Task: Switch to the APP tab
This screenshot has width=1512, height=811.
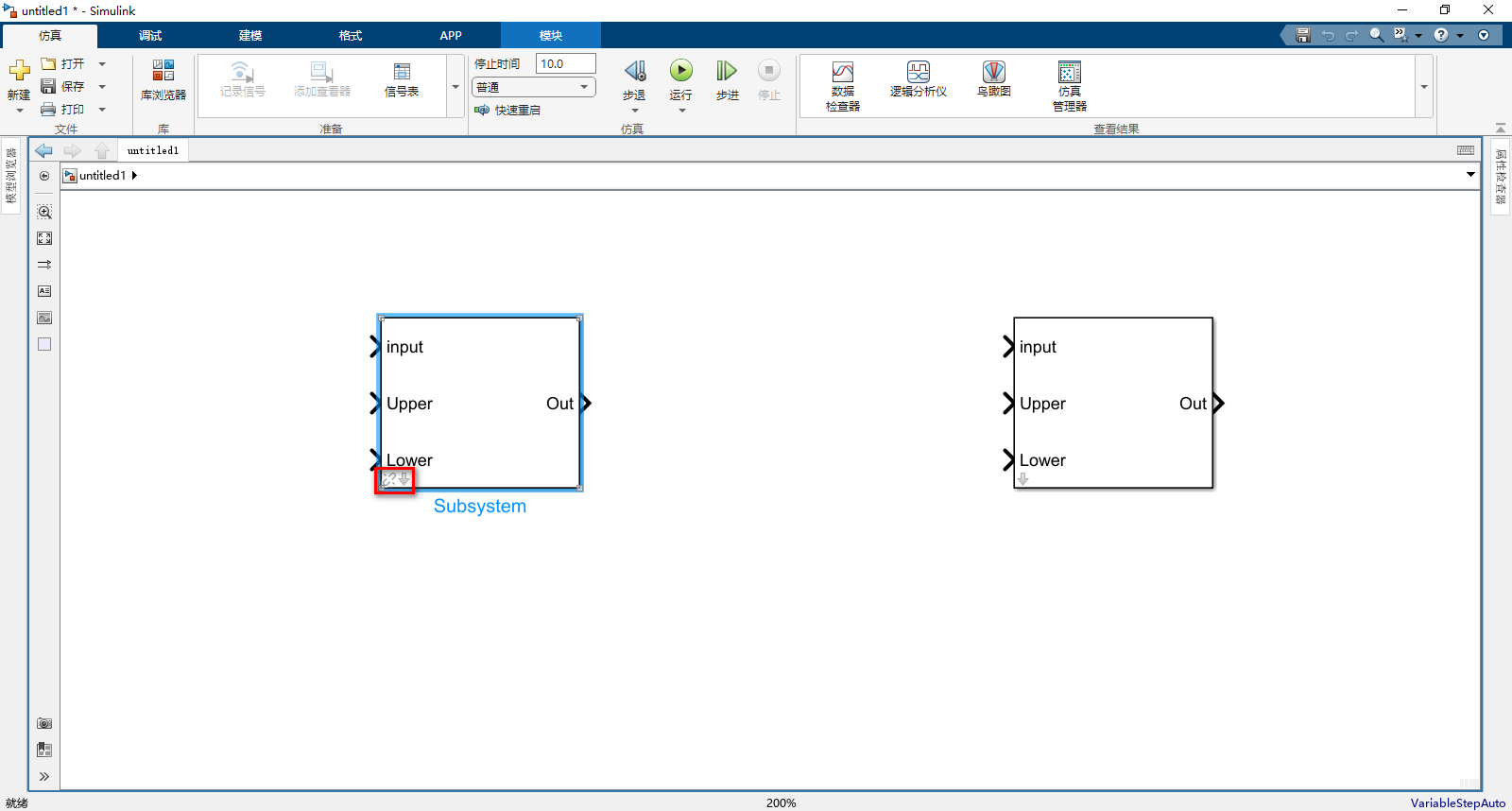Action: [451, 36]
